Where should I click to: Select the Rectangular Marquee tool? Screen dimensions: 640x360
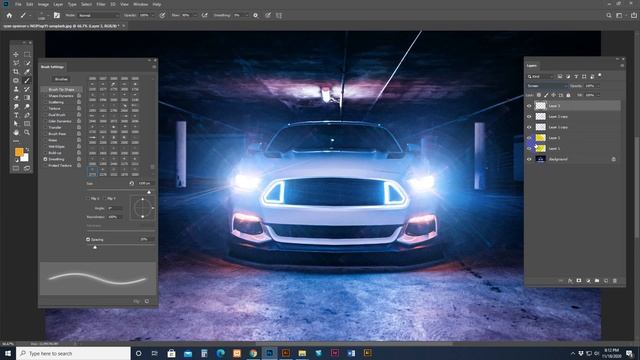click(x=27, y=54)
